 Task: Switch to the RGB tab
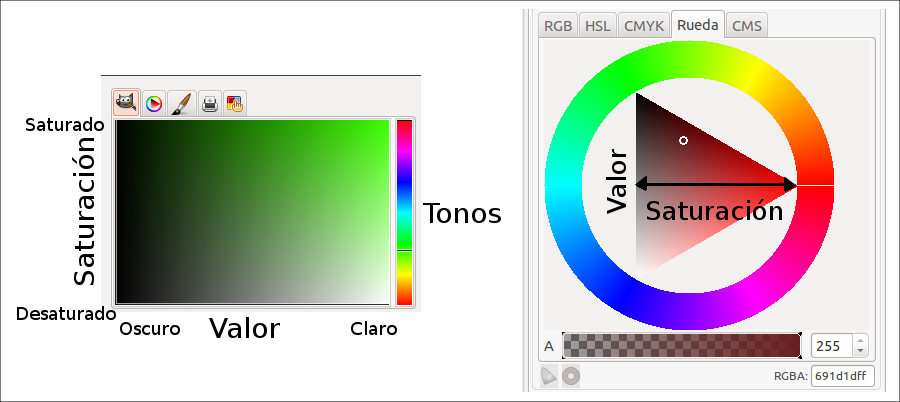(x=558, y=26)
